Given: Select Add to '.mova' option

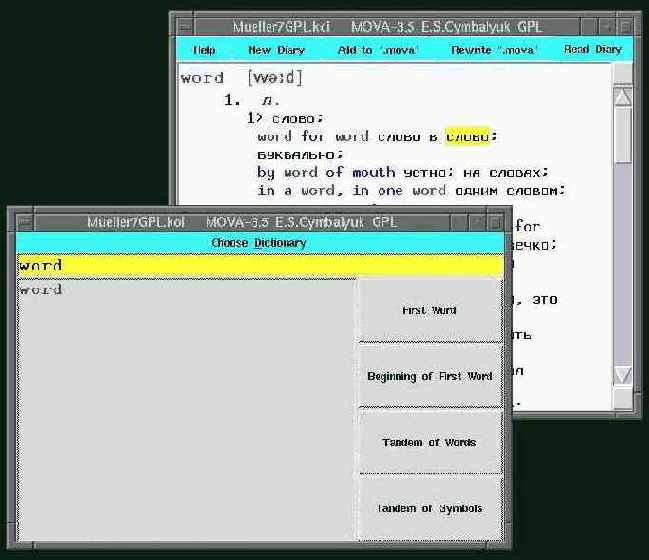Looking at the screenshot, I should pos(378,50).
